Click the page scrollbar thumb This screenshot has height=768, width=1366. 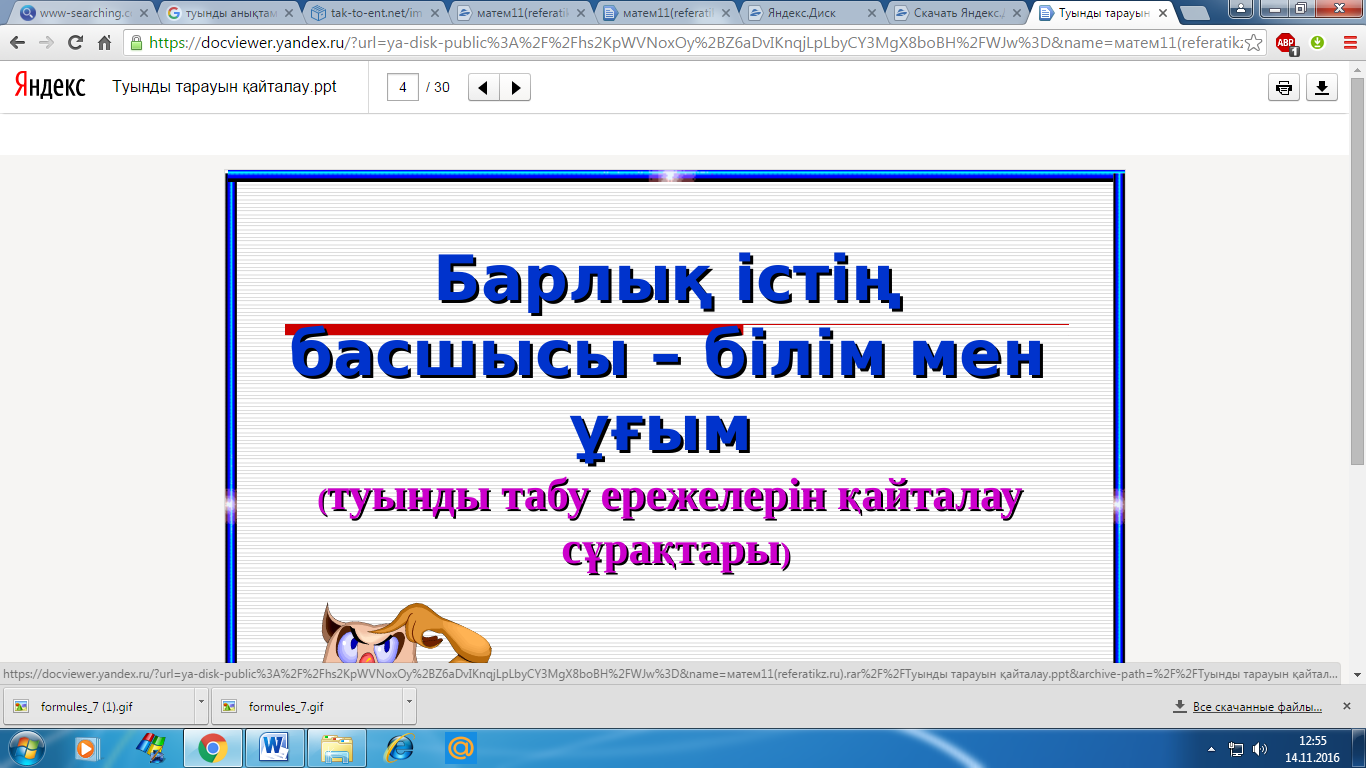tap(1357, 271)
